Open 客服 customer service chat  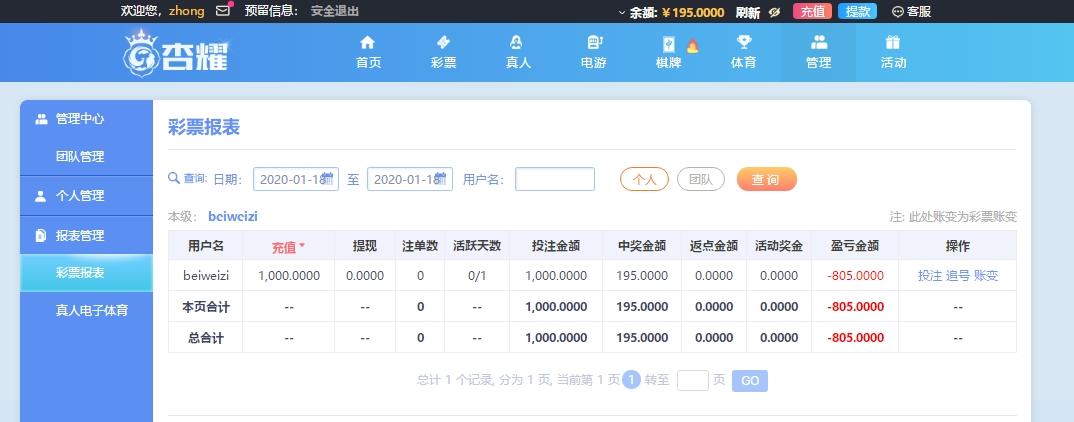[912, 12]
